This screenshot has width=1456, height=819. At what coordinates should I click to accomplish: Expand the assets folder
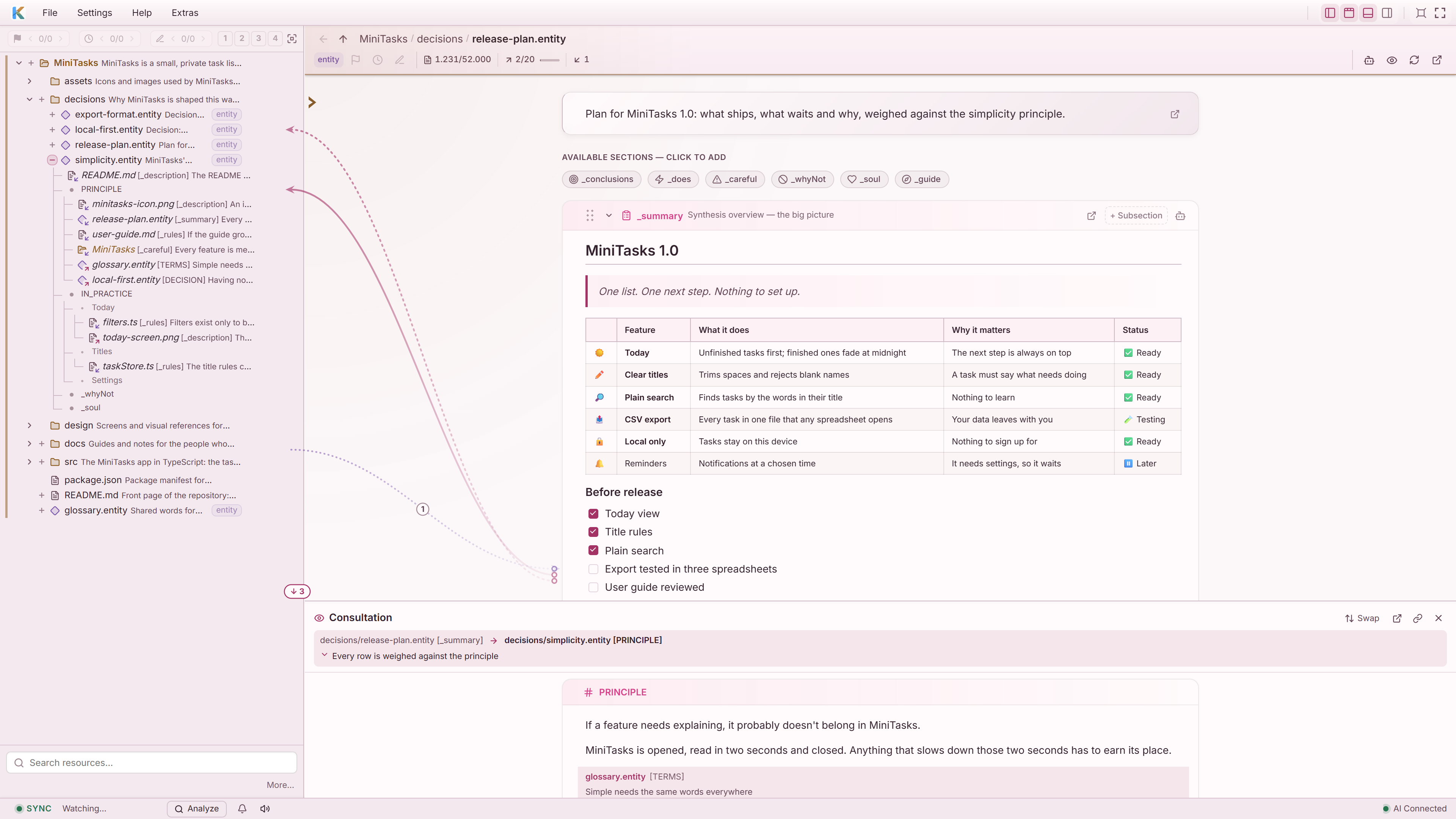(30, 82)
